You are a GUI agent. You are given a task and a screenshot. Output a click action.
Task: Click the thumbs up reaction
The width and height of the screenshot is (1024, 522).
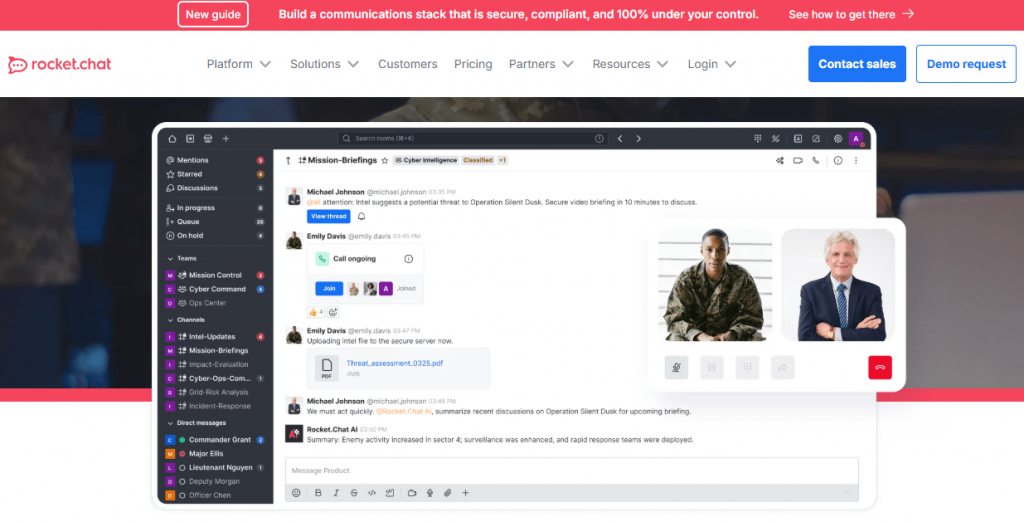tap(315, 312)
